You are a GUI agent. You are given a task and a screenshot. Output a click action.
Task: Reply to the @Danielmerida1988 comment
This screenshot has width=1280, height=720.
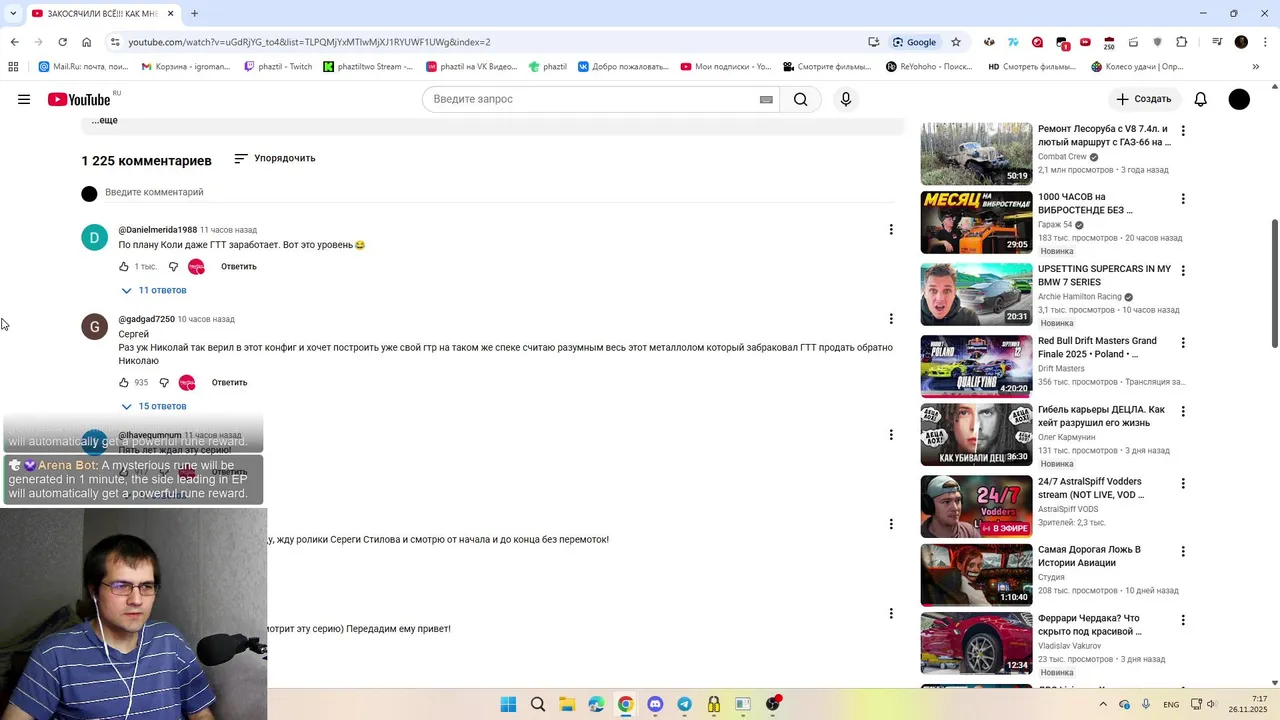[x=239, y=267]
